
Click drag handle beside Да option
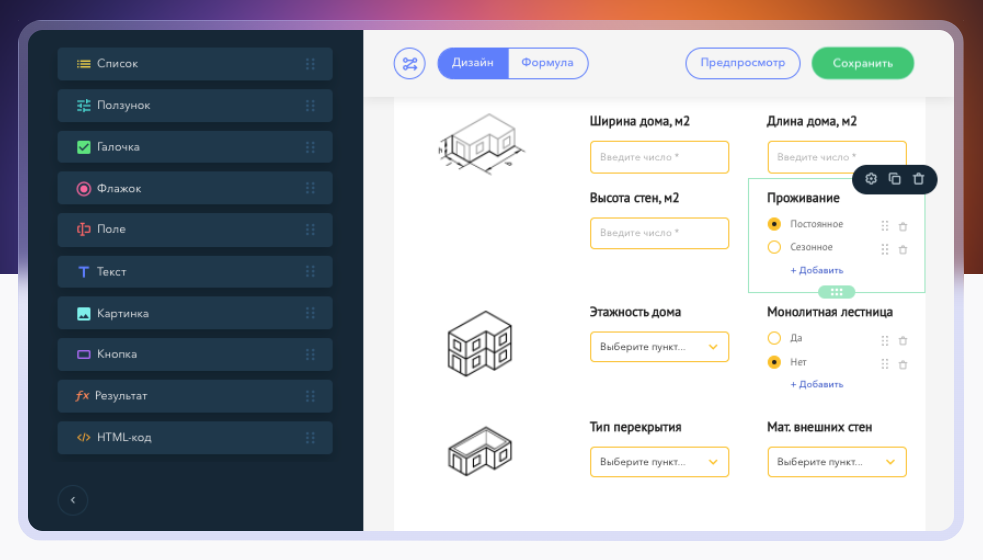point(885,341)
